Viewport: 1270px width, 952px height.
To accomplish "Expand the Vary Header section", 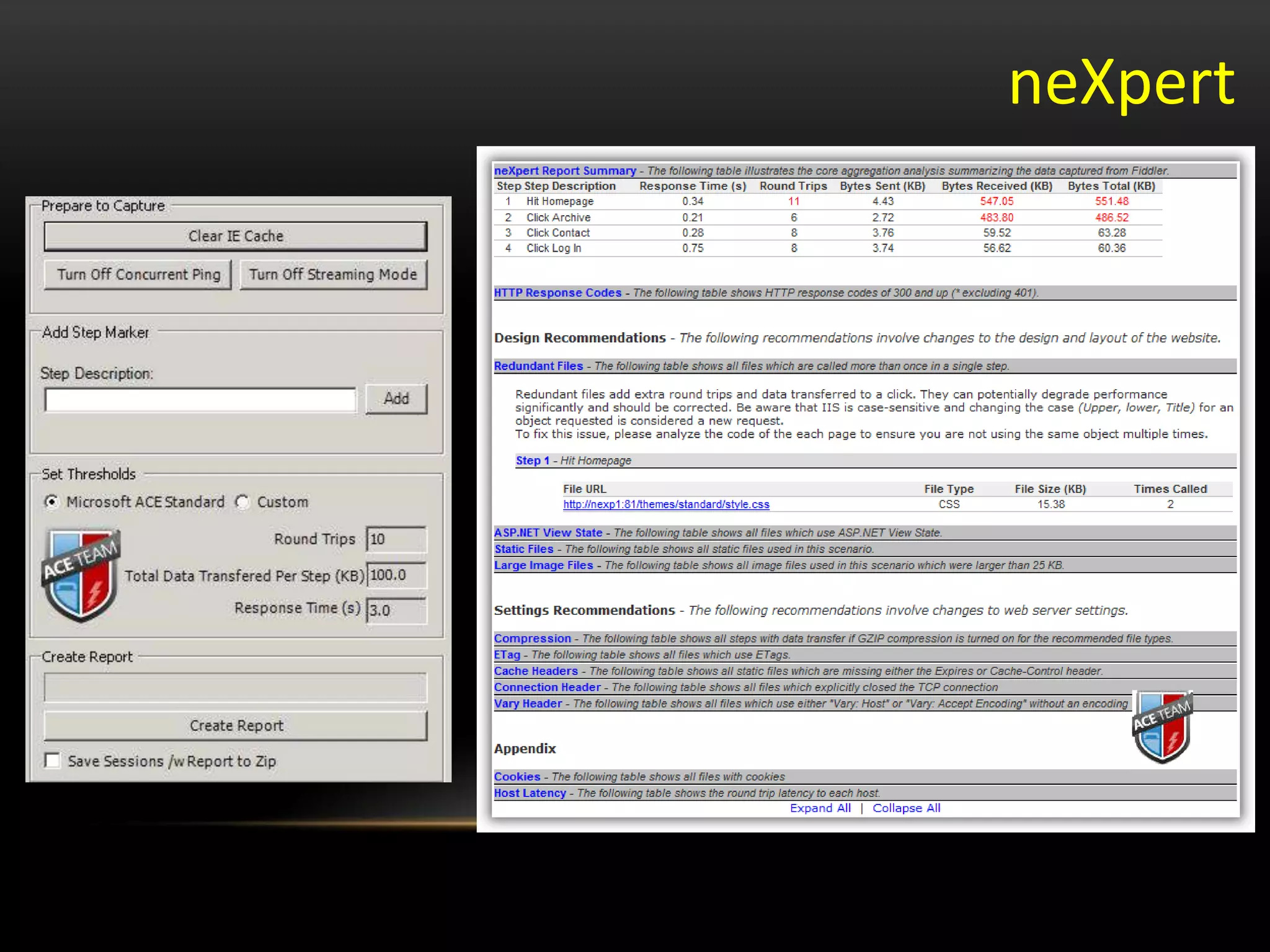I will [x=528, y=703].
